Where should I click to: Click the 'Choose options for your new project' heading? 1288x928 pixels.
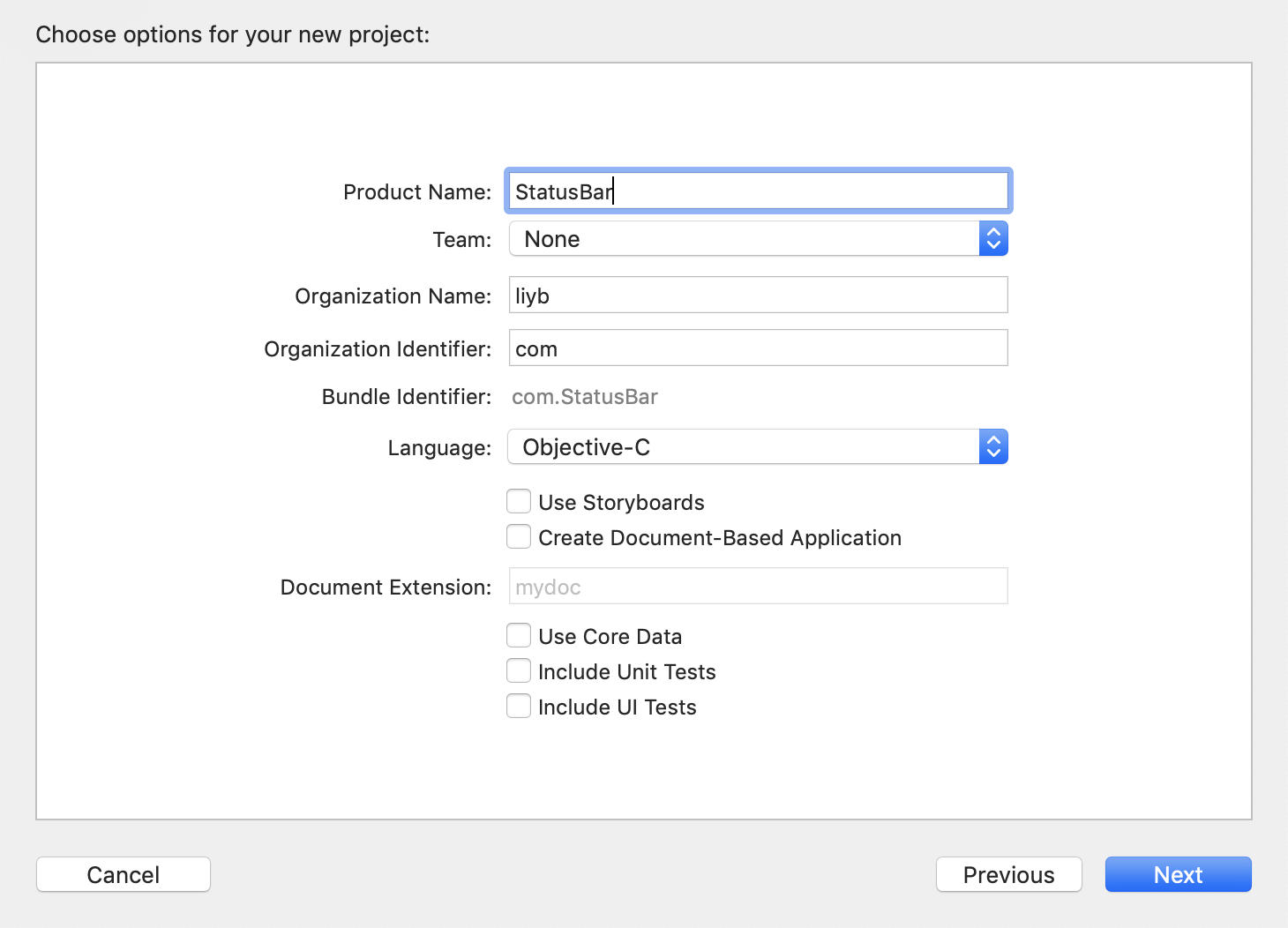click(233, 34)
